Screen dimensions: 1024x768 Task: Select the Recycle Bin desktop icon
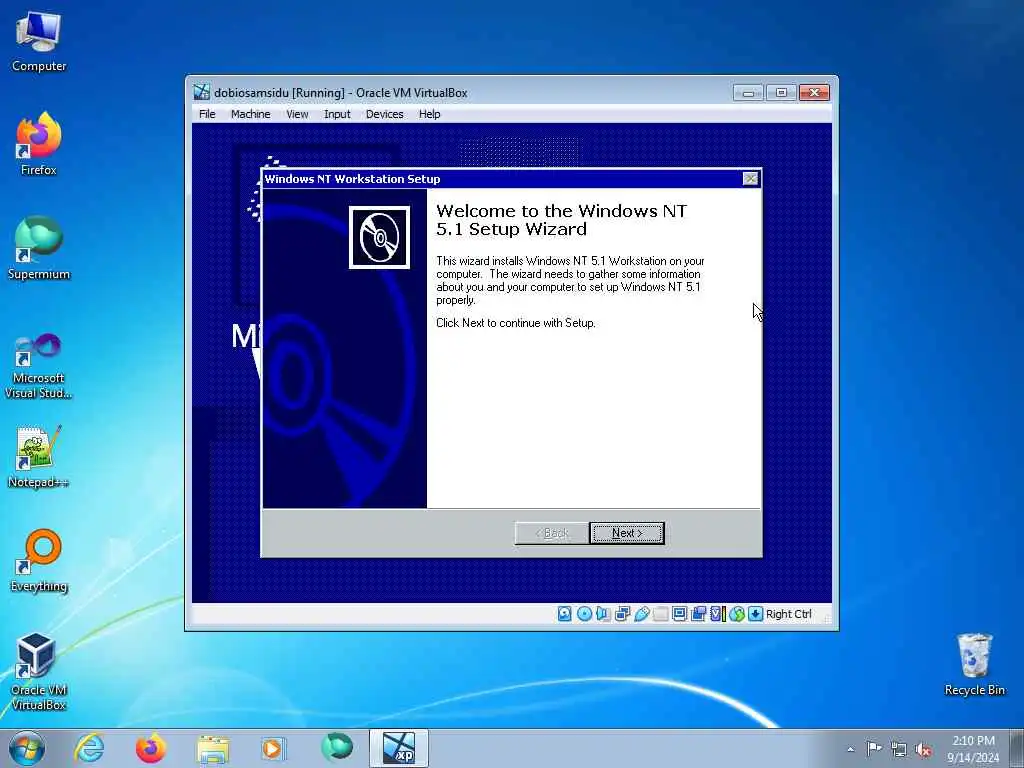[974, 664]
